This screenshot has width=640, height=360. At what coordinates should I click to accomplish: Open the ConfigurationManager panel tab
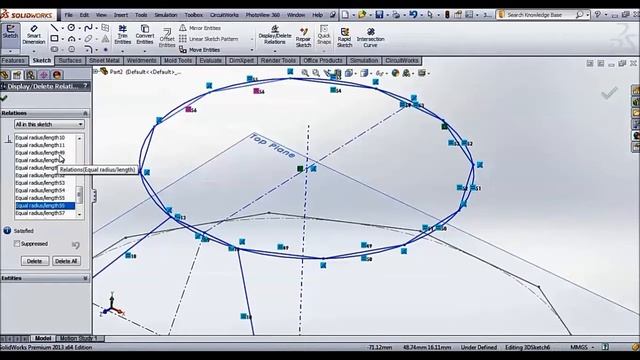pyautogui.click(x=30, y=75)
